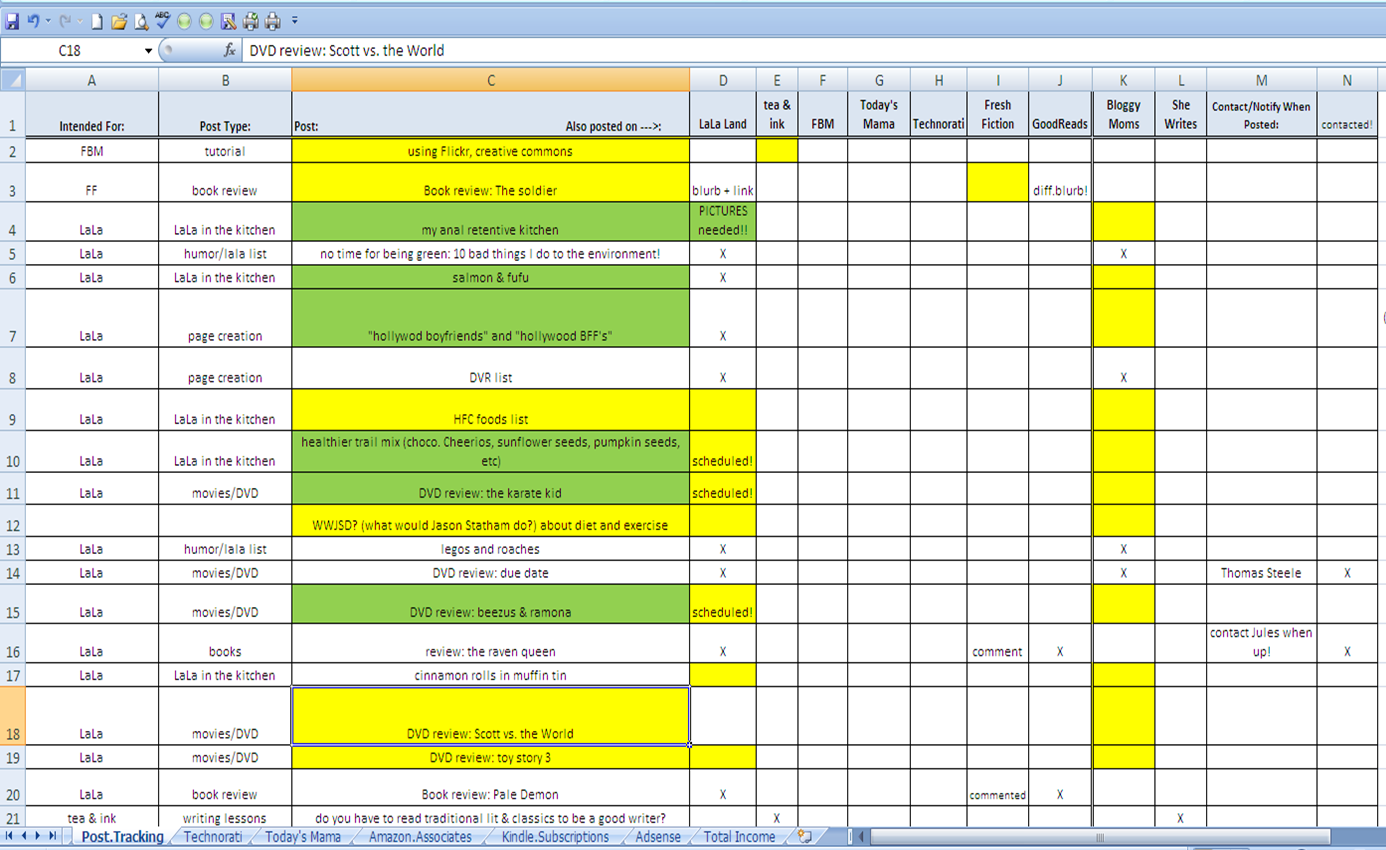Click the 'LaLa Land' column heading cell
Screen dimensions: 1386x850
722,115
